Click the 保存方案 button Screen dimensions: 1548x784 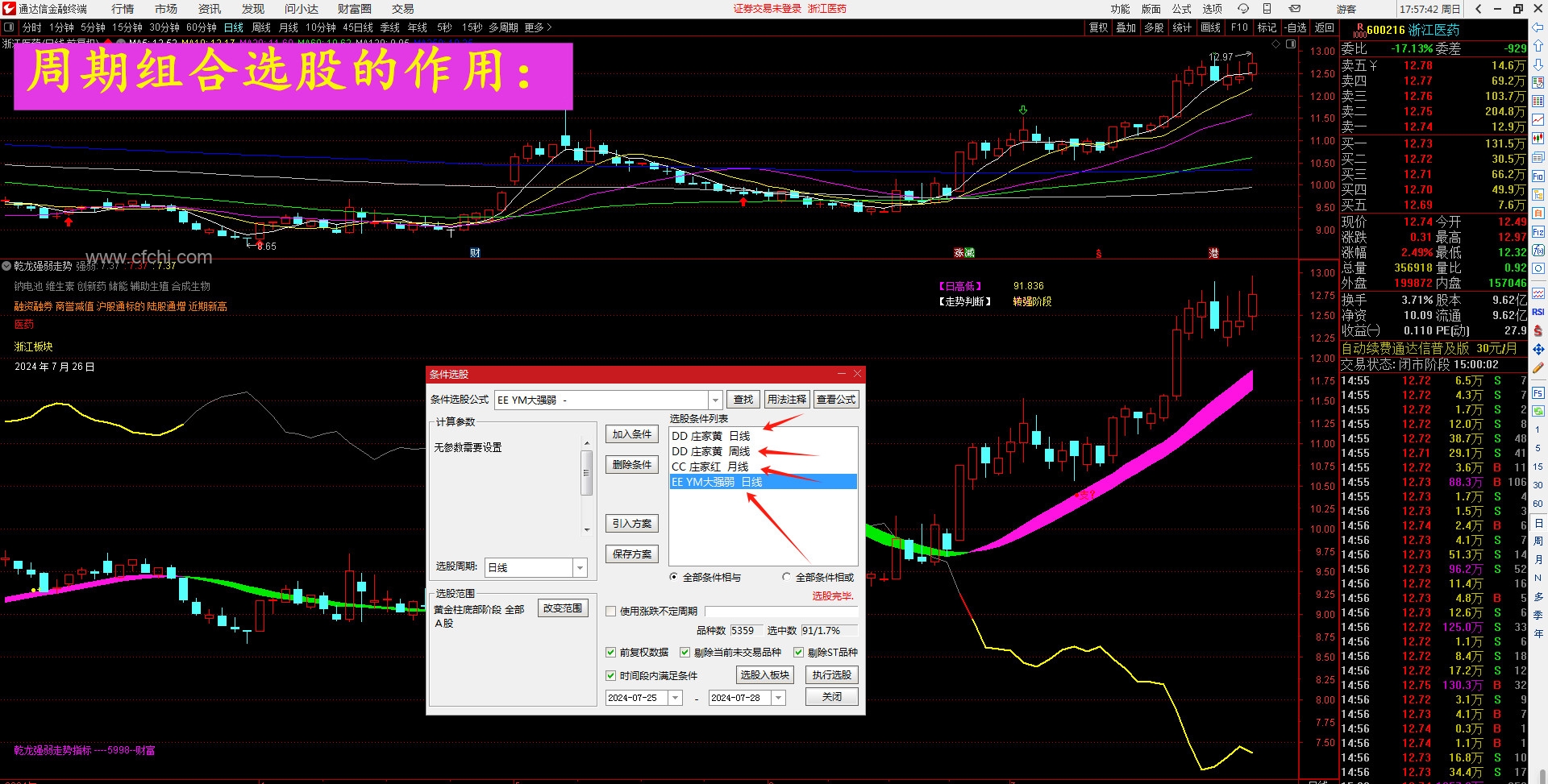click(632, 554)
